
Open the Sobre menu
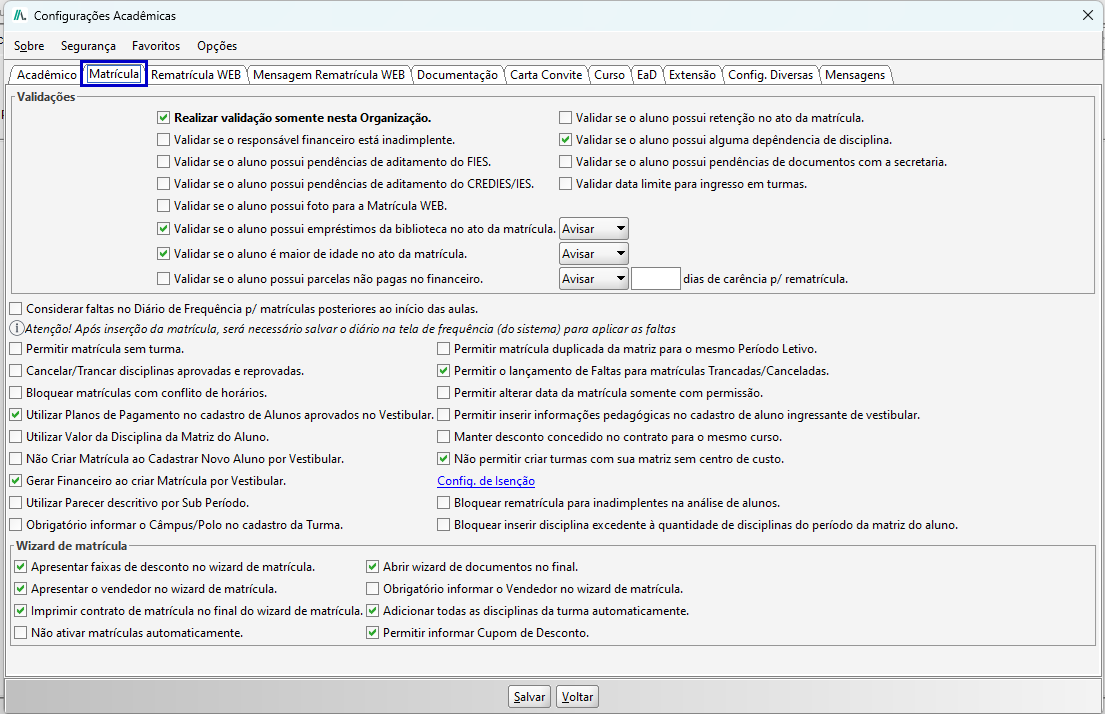click(29, 45)
